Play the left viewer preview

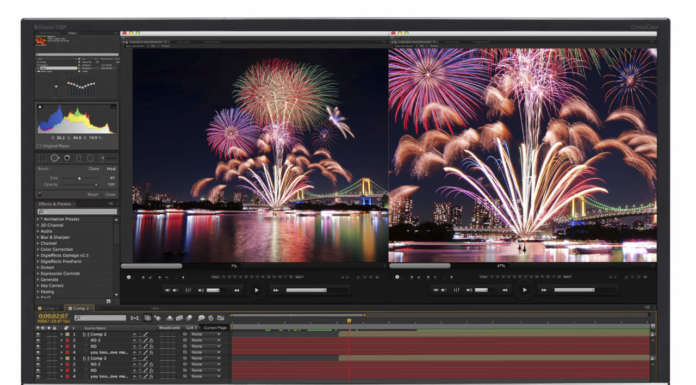257,290
